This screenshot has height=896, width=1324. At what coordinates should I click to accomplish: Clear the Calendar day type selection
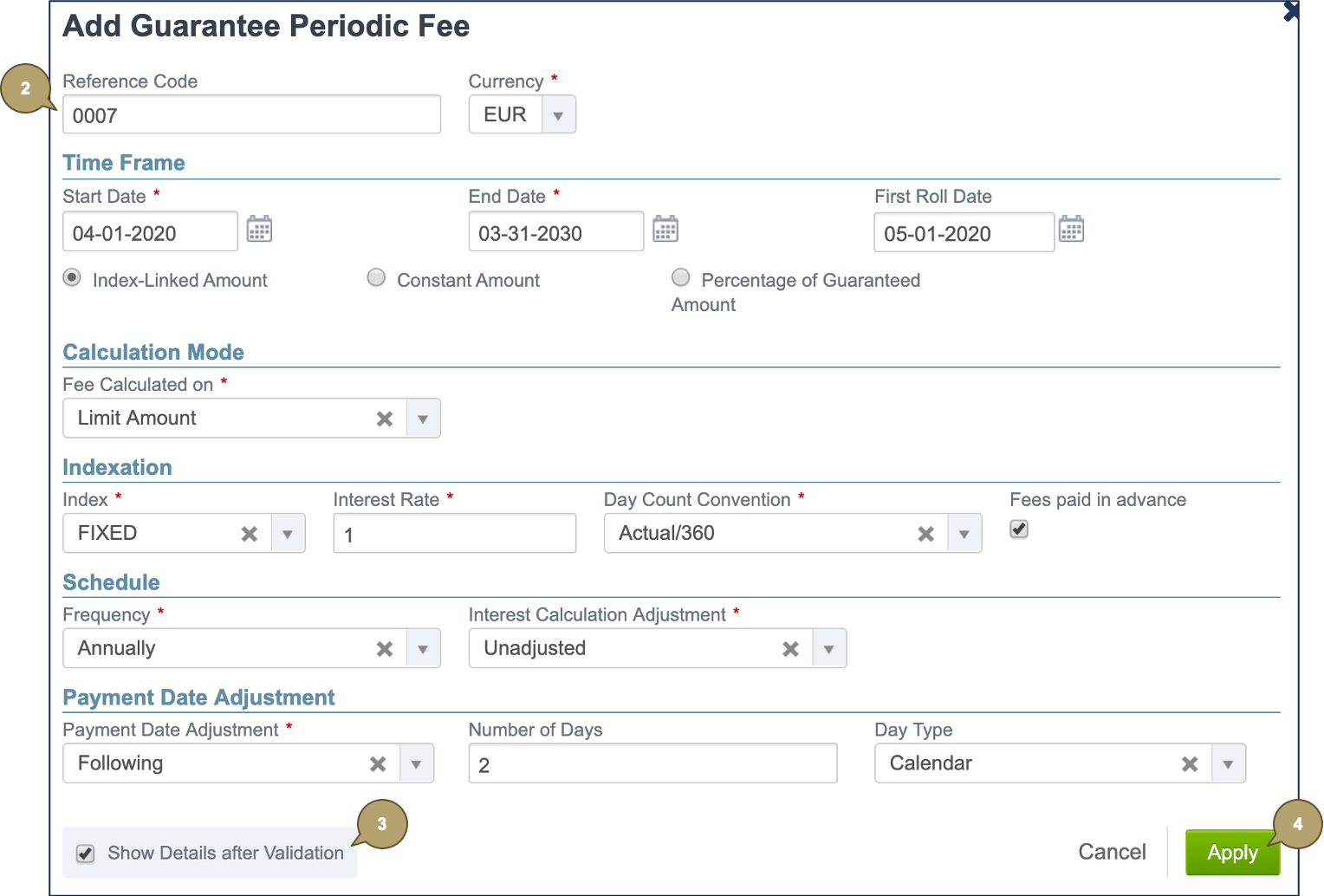coord(1190,764)
